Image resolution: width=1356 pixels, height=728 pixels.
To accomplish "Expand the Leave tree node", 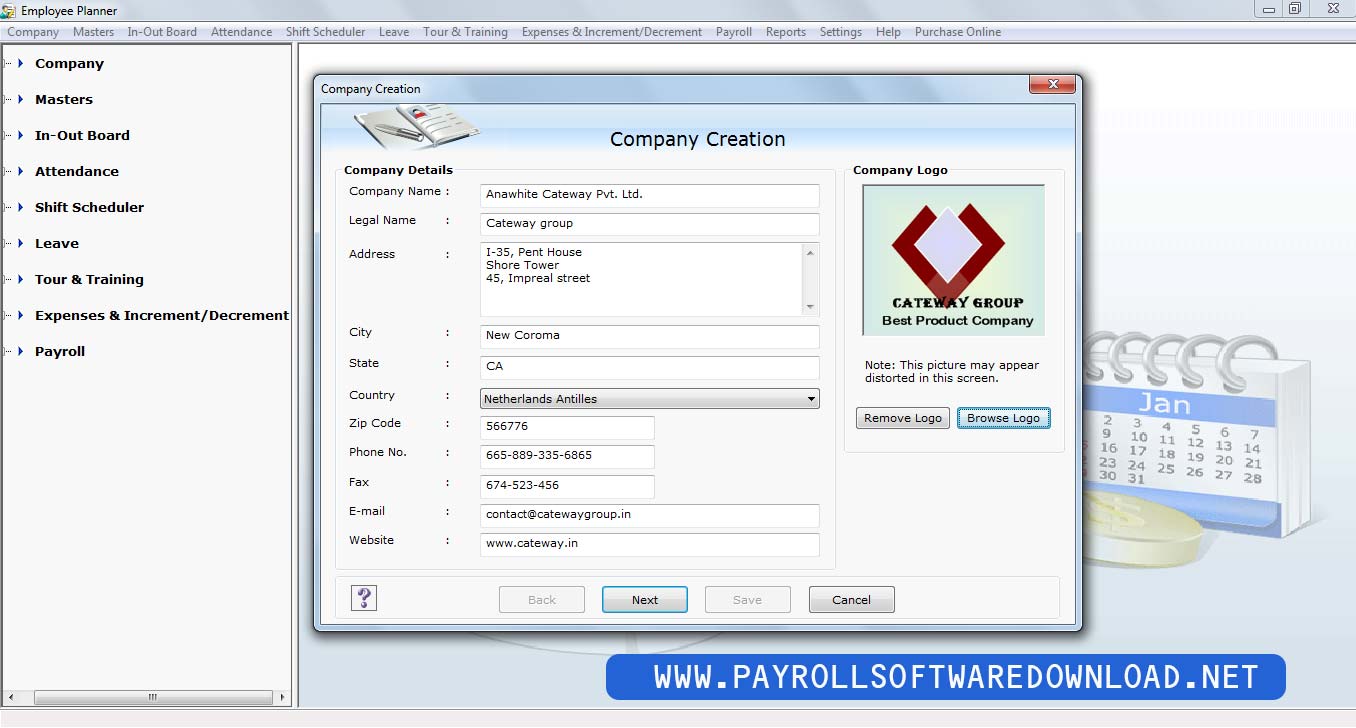I will pyautogui.click(x=20, y=243).
